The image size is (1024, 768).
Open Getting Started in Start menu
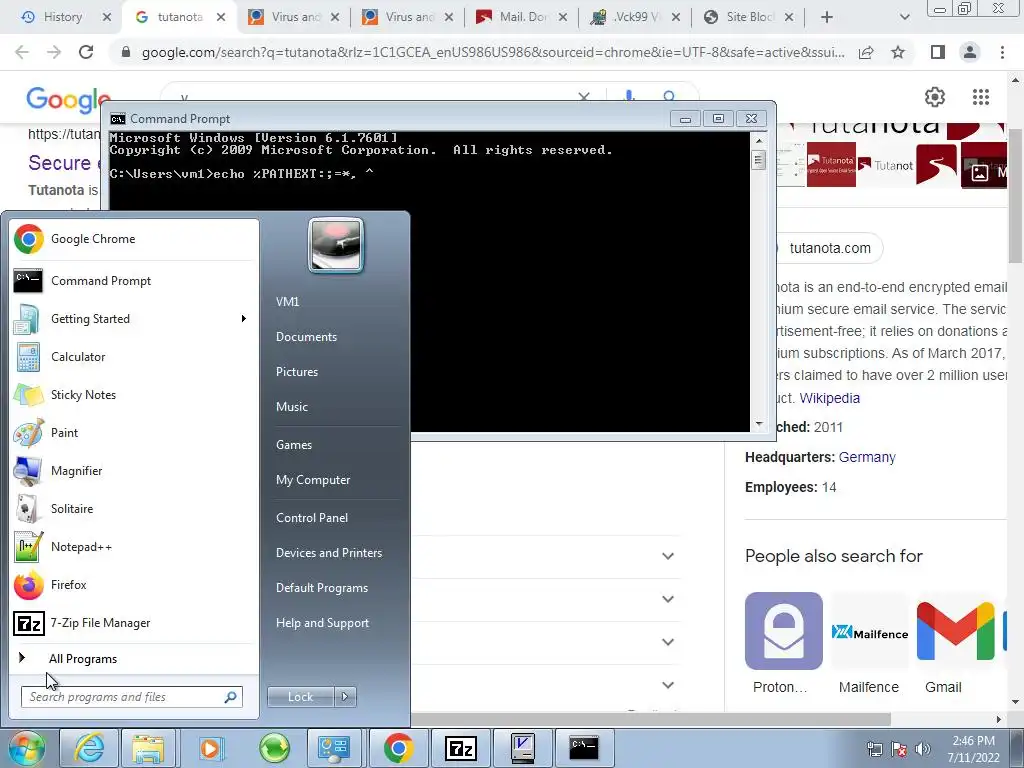tap(134, 319)
